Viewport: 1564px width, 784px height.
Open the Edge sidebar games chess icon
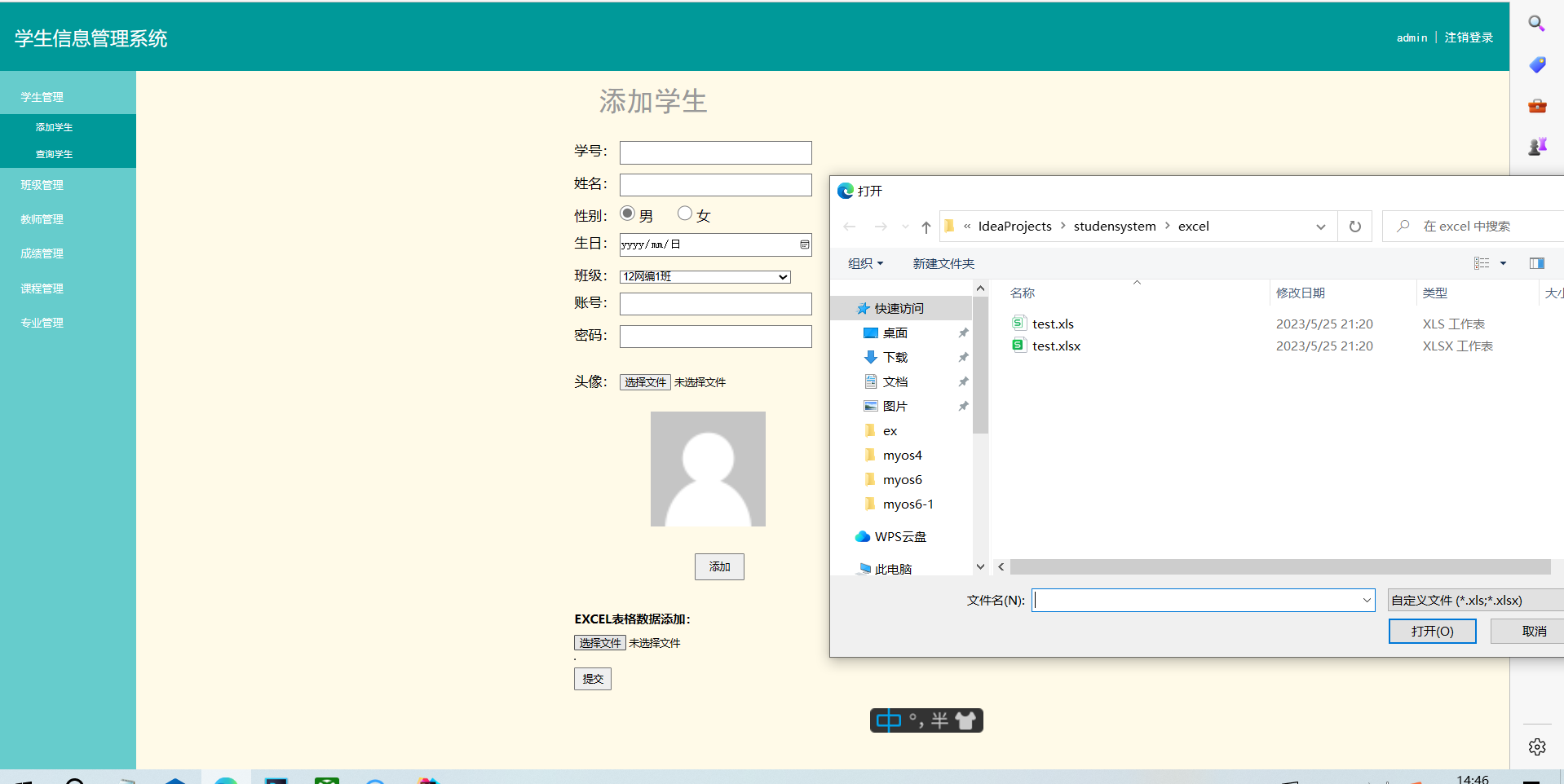(1537, 146)
